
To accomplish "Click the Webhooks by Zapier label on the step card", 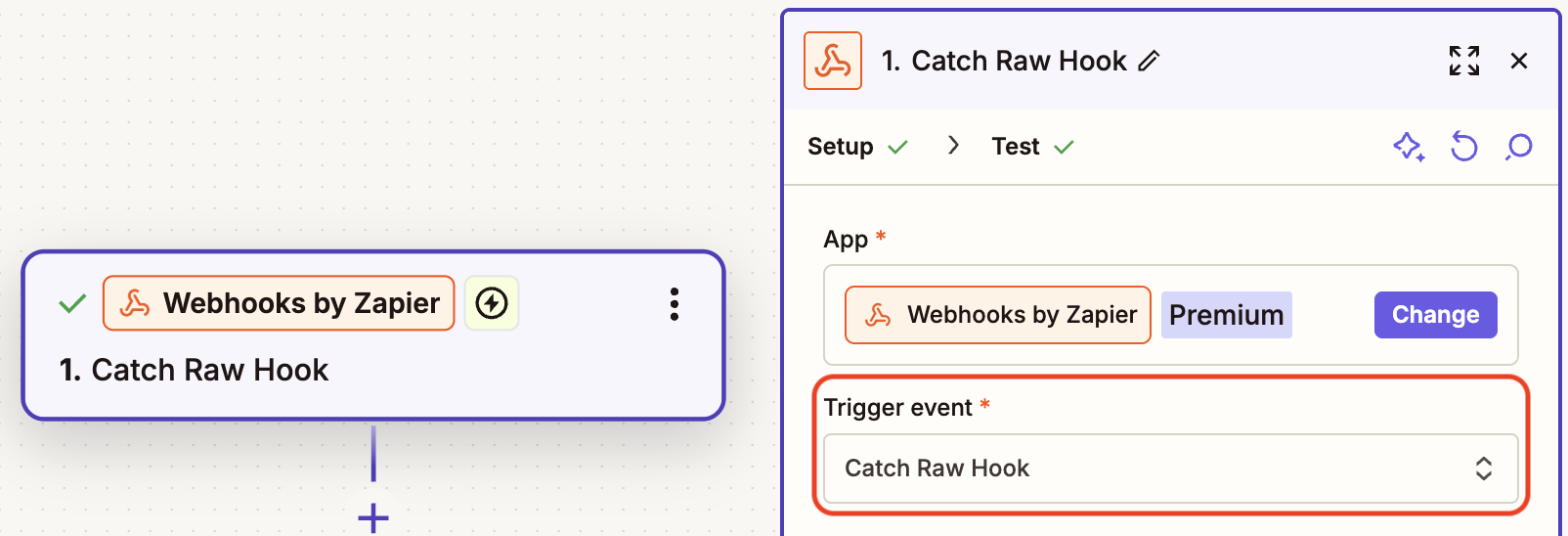I will pos(279,303).
